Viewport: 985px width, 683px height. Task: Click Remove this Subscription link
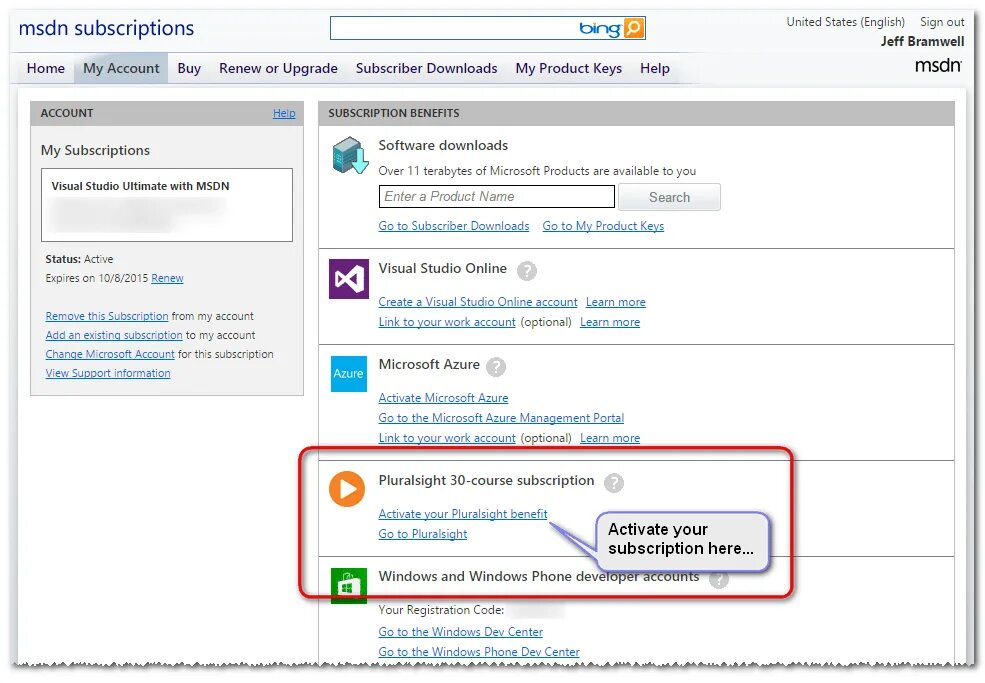(107, 316)
